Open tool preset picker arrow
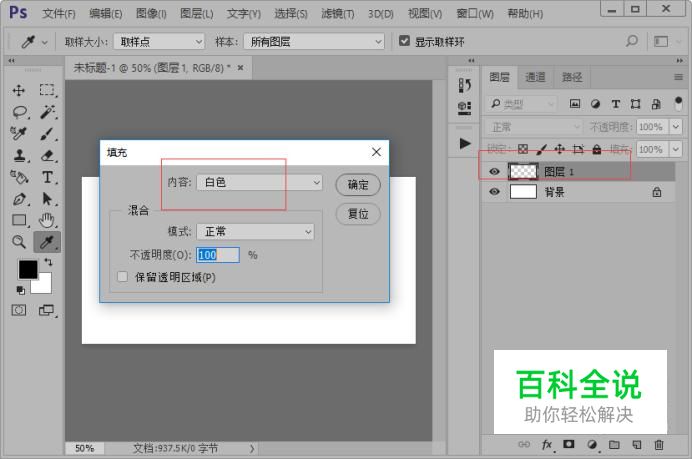The image size is (692, 459). tap(45, 42)
